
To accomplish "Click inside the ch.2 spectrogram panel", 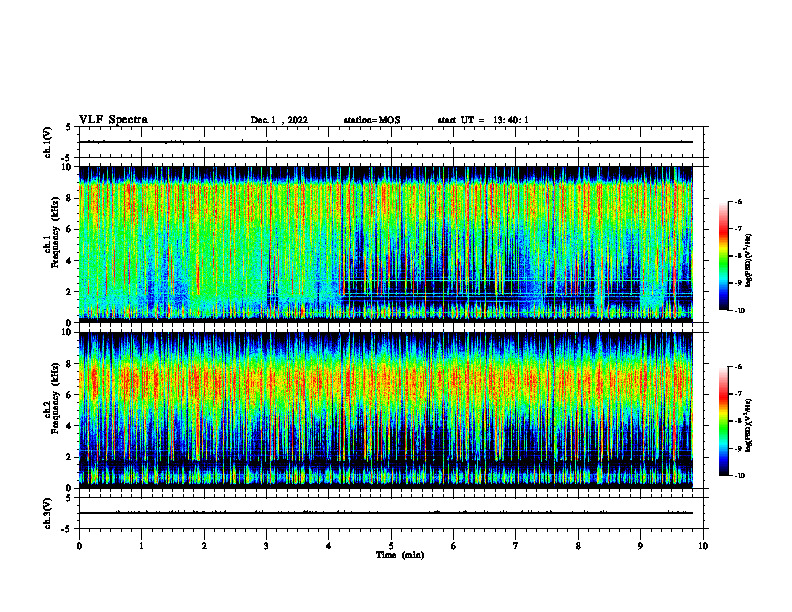I will pyautogui.click(x=386, y=410).
